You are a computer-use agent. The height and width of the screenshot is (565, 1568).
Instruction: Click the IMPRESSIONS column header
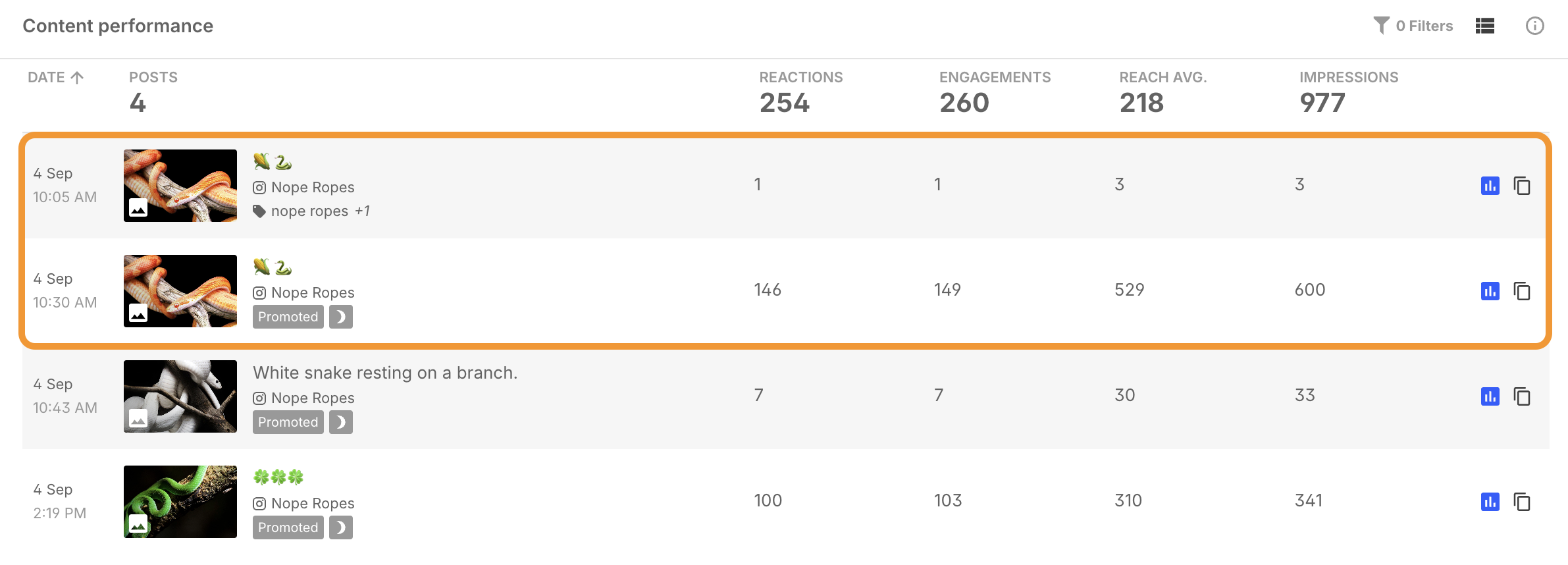[x=1349, y=78]
